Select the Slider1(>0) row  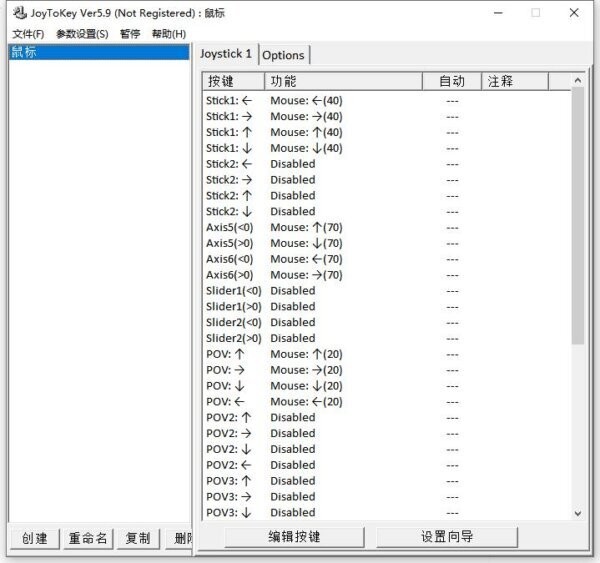click(386, 307)
